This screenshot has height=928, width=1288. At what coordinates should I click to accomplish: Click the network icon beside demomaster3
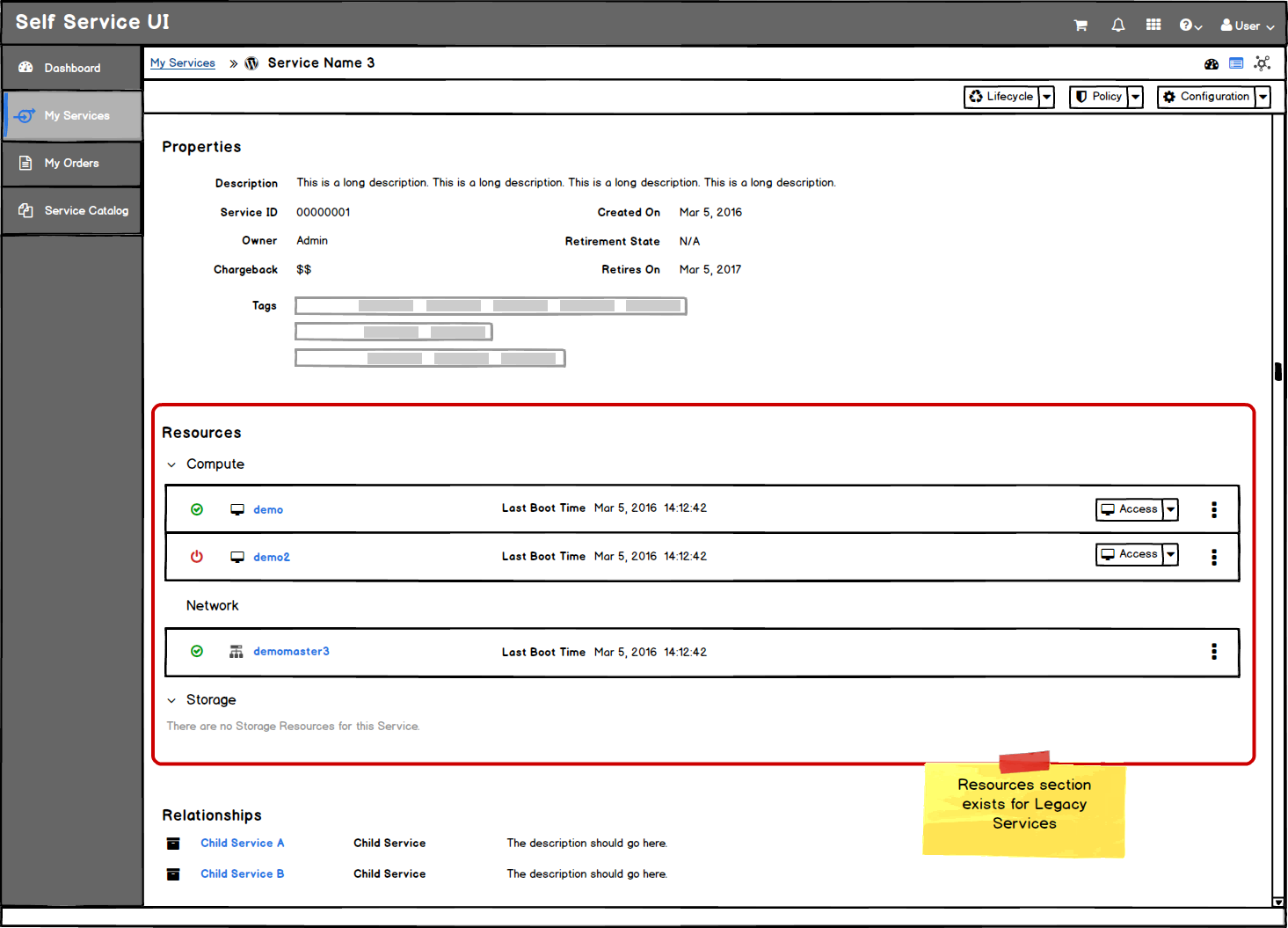[x=236, y=652]
